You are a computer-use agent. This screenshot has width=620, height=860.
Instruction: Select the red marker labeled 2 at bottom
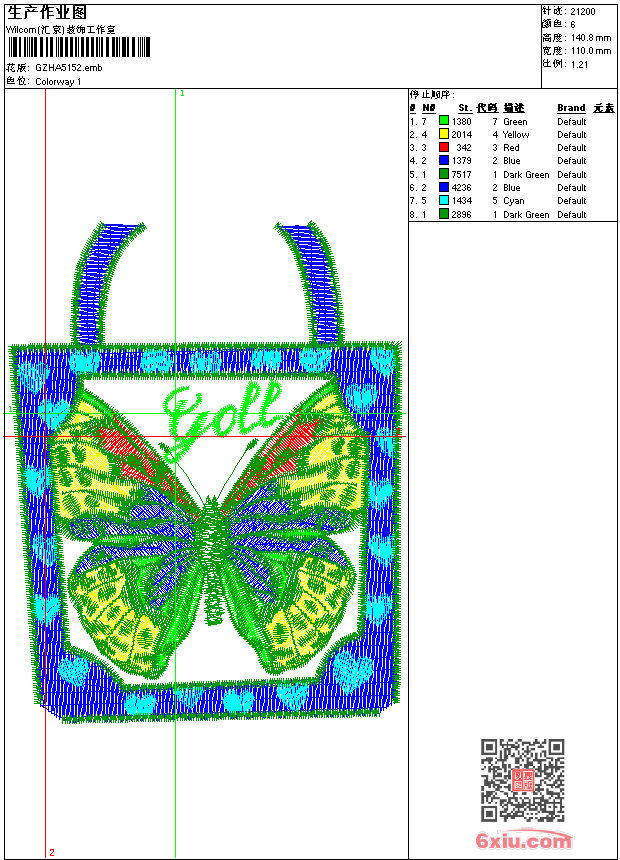pyautogui.click(x=52, y=852)
